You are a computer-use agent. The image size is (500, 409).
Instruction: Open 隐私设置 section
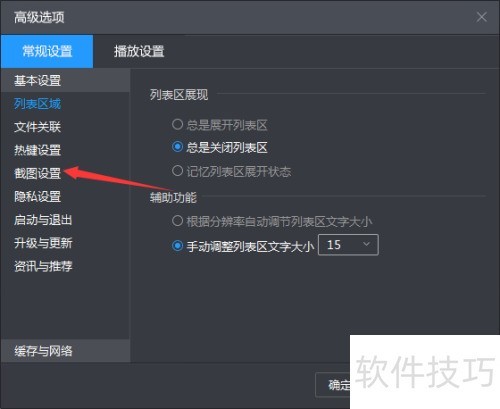coord(37,196)
